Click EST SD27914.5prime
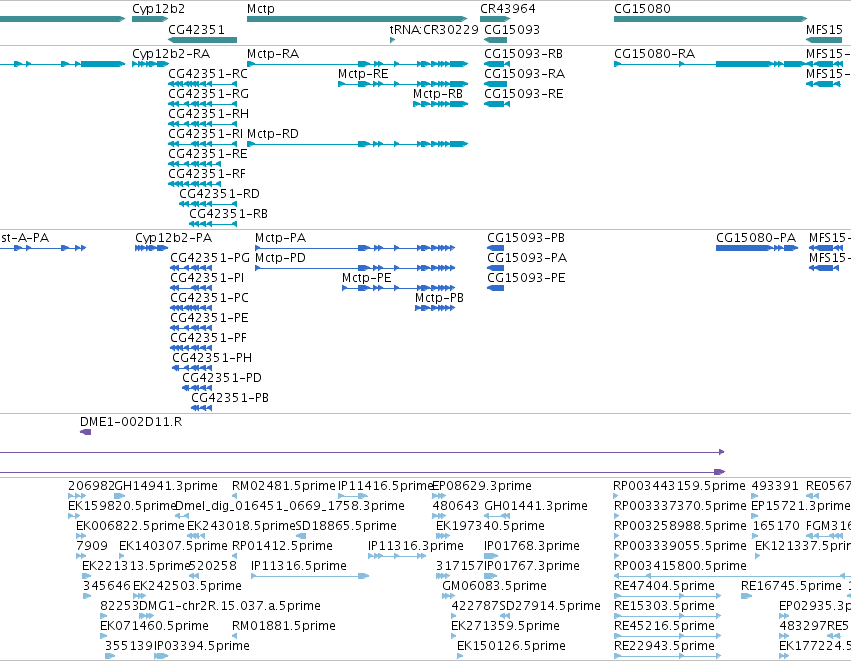This screenshot has width=851, height=661. click(x=550, y=606)
